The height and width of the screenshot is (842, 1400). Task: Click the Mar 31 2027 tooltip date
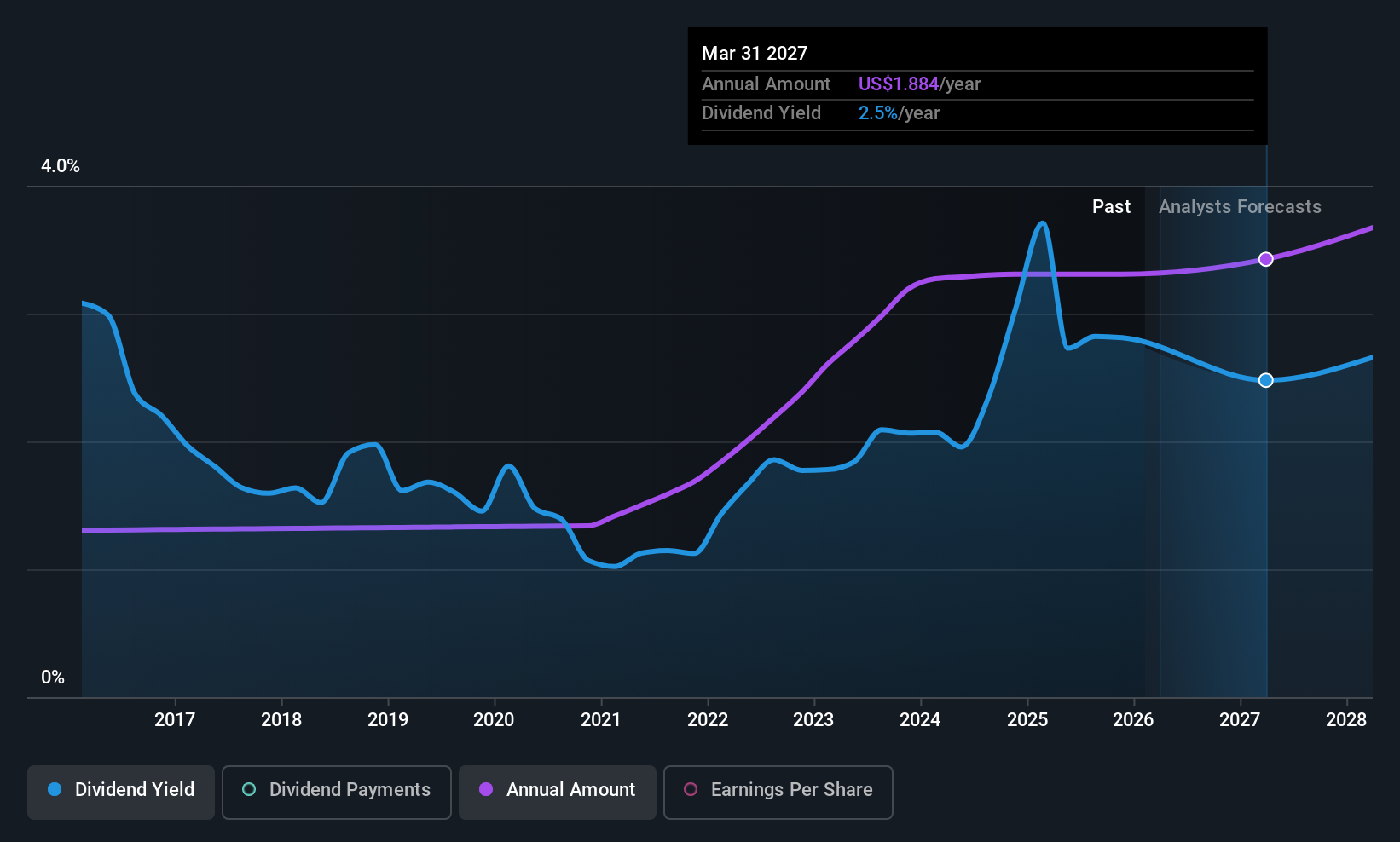755,54
